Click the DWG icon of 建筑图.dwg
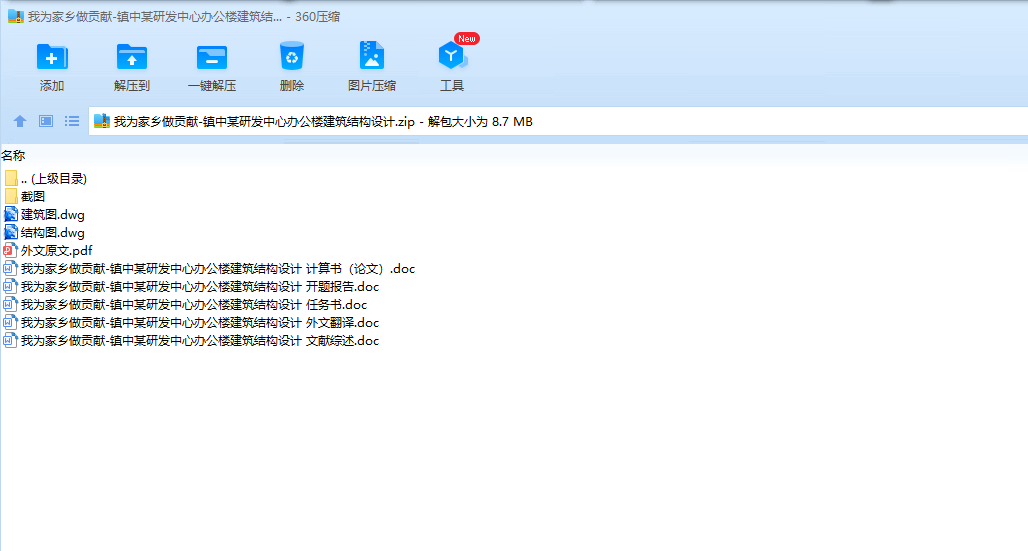 pos(10,214)
